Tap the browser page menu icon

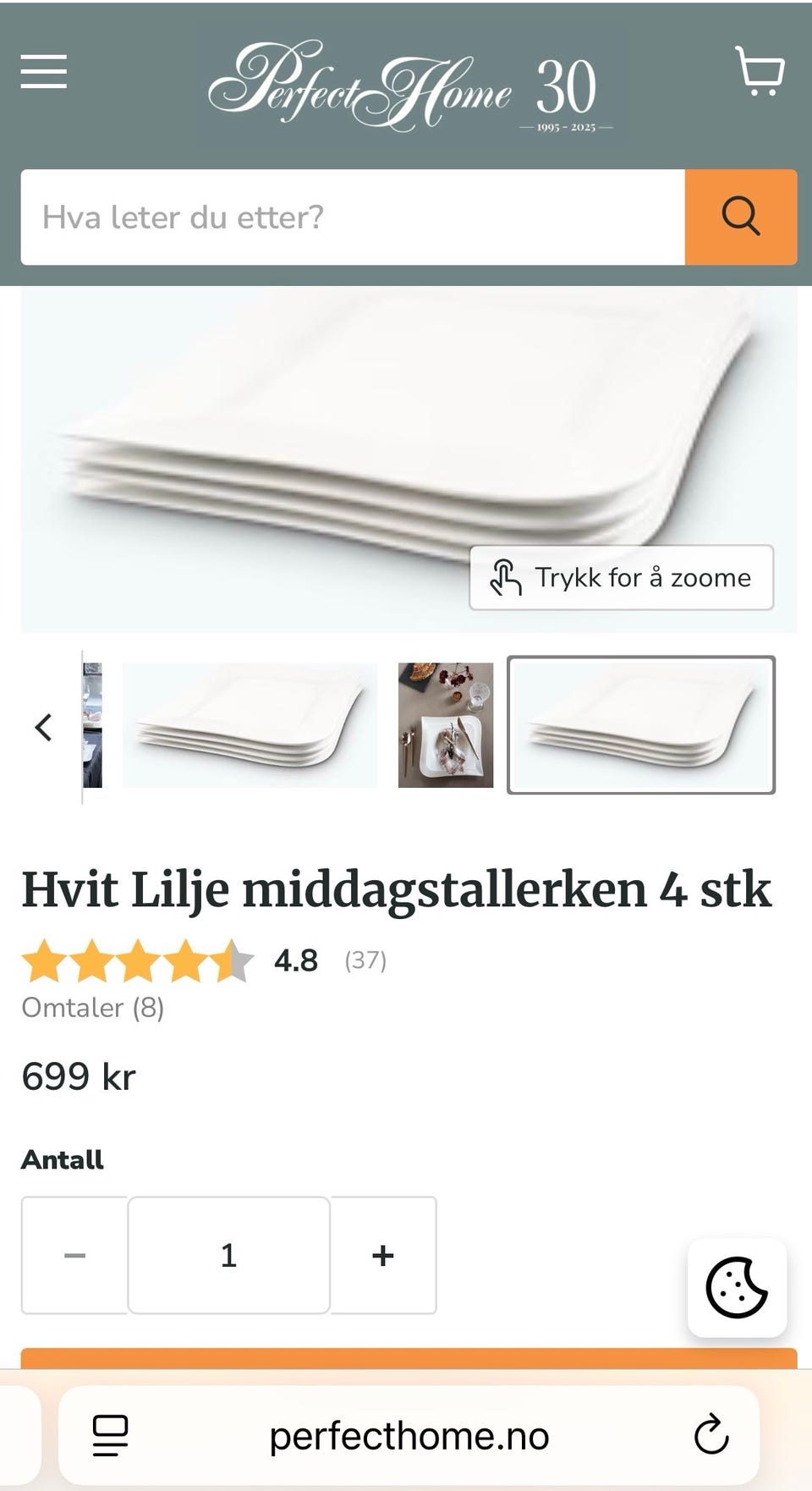tap(110, 1436)
